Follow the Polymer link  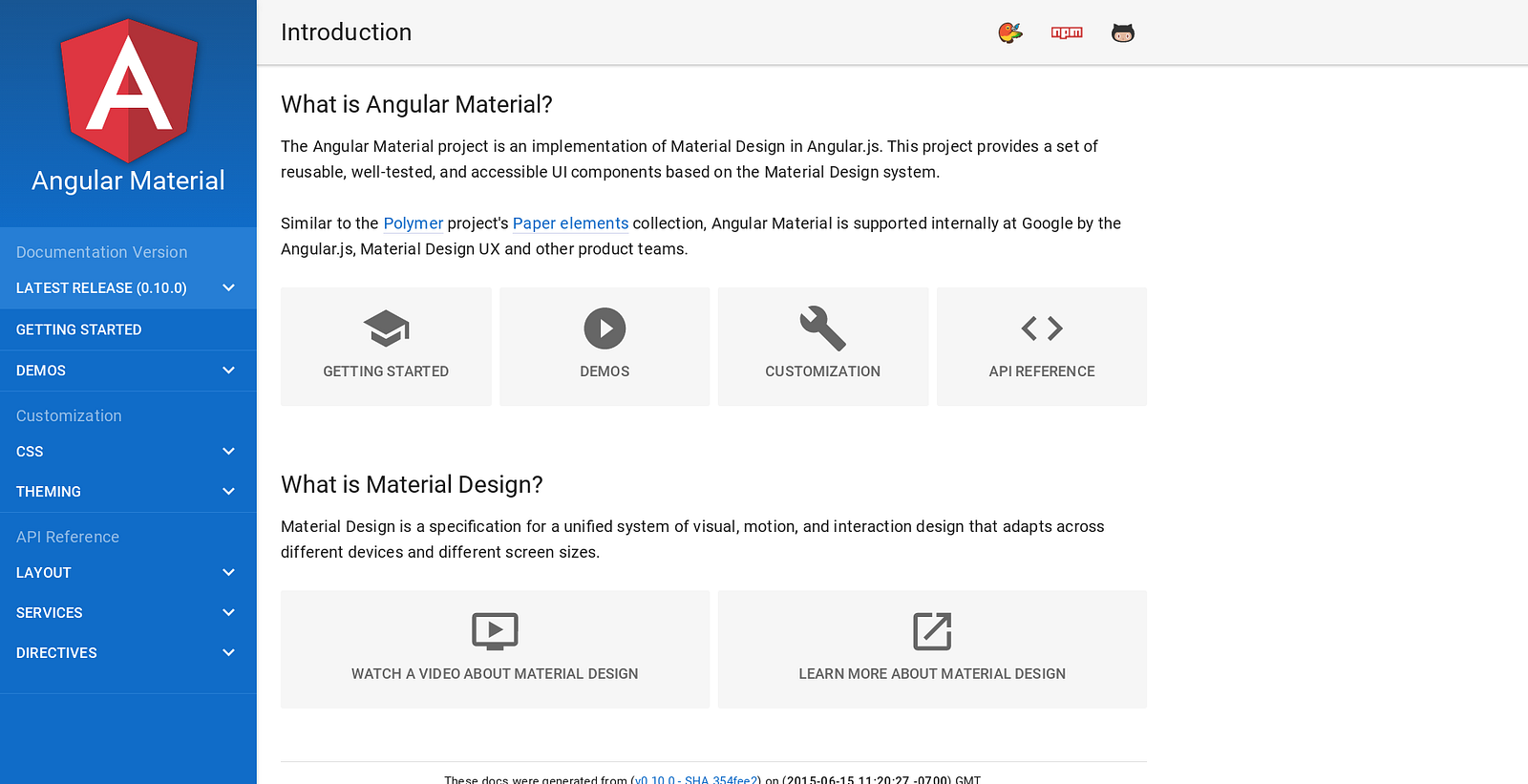click(414, 223)
